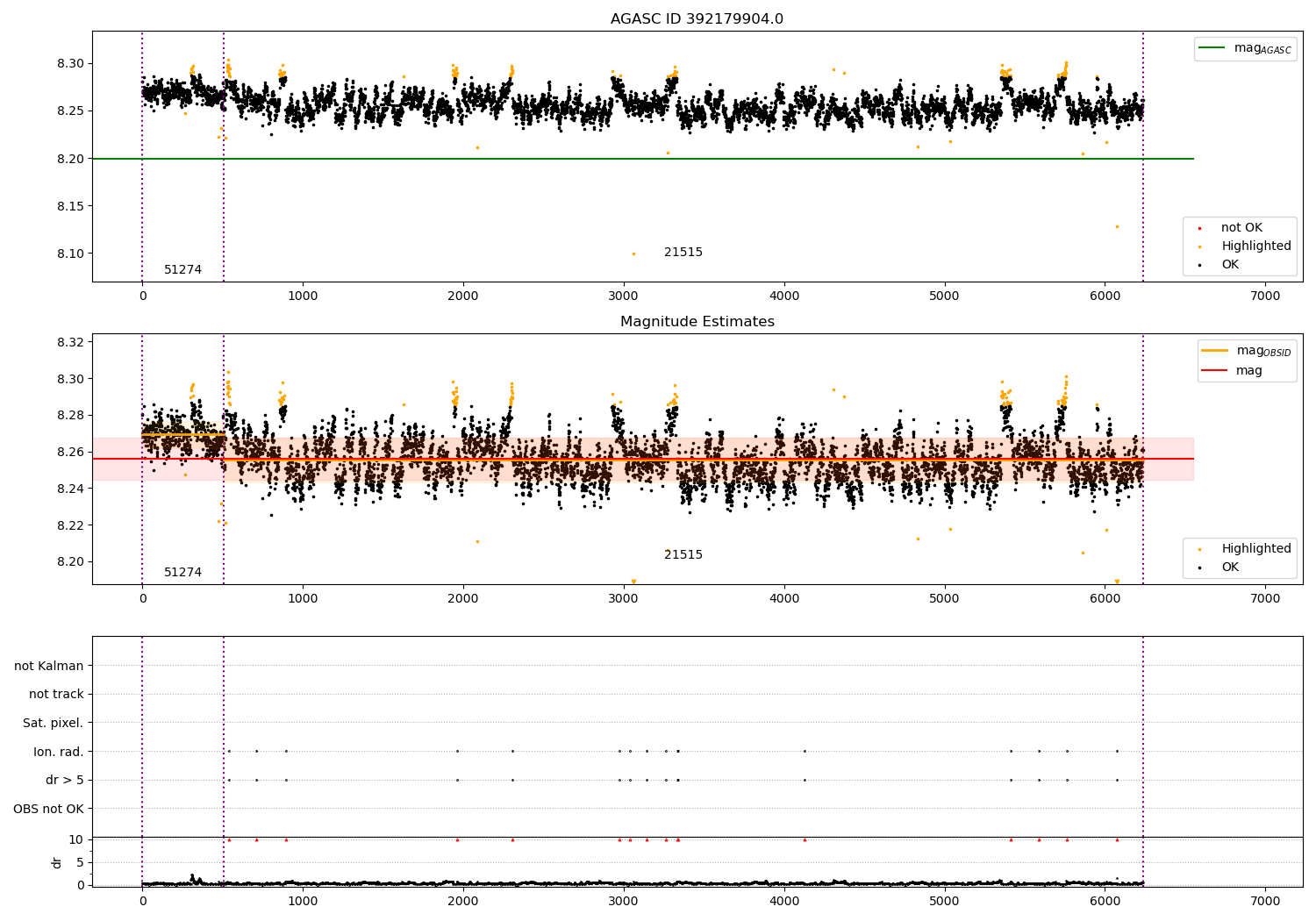Screen dimensions: 1316x921
Task: Click the 'Magnitude Estimates' title
Action: [697, 322]
